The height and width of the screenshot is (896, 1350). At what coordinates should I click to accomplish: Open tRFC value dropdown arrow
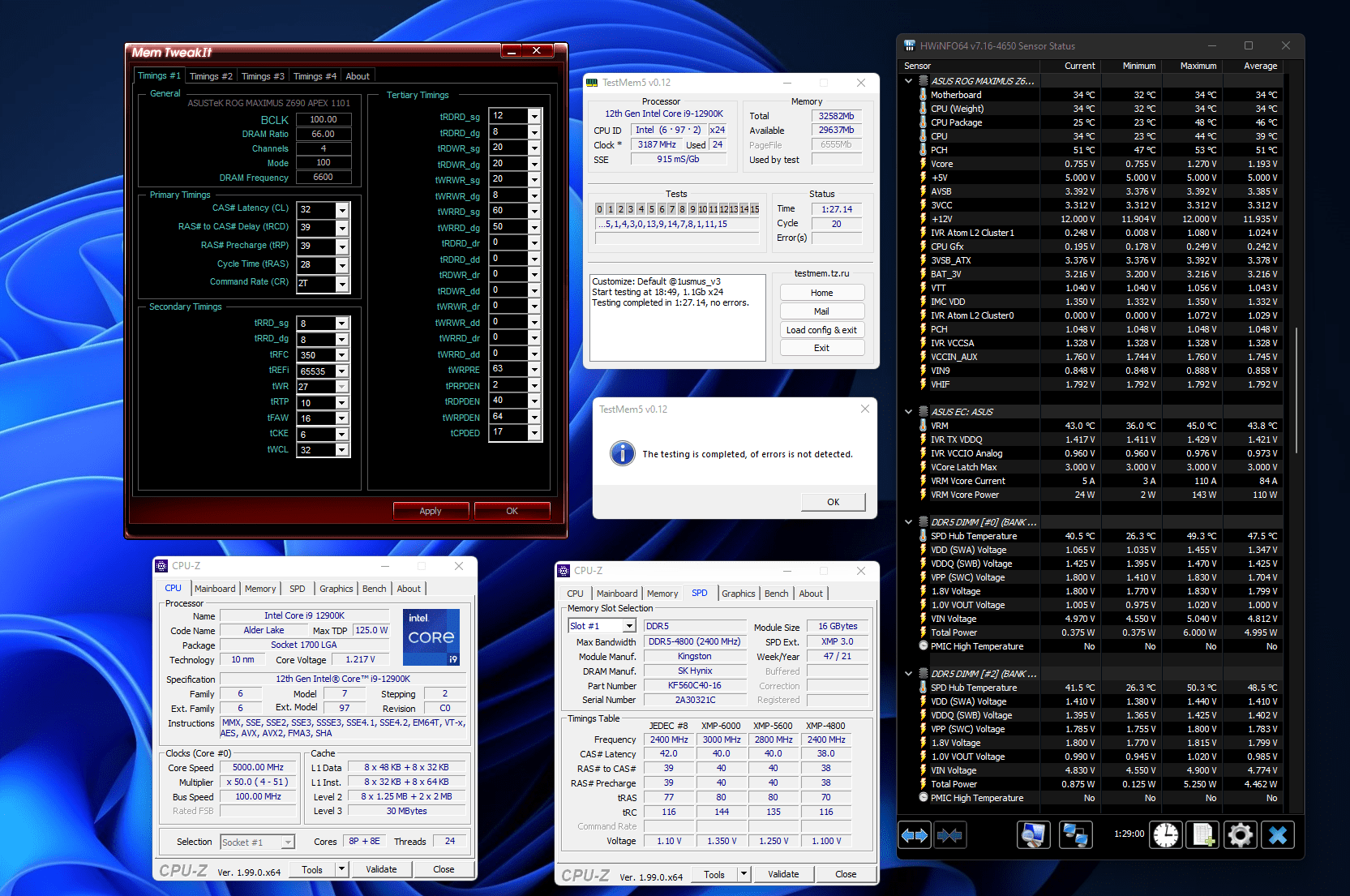[x=342, y=355]
